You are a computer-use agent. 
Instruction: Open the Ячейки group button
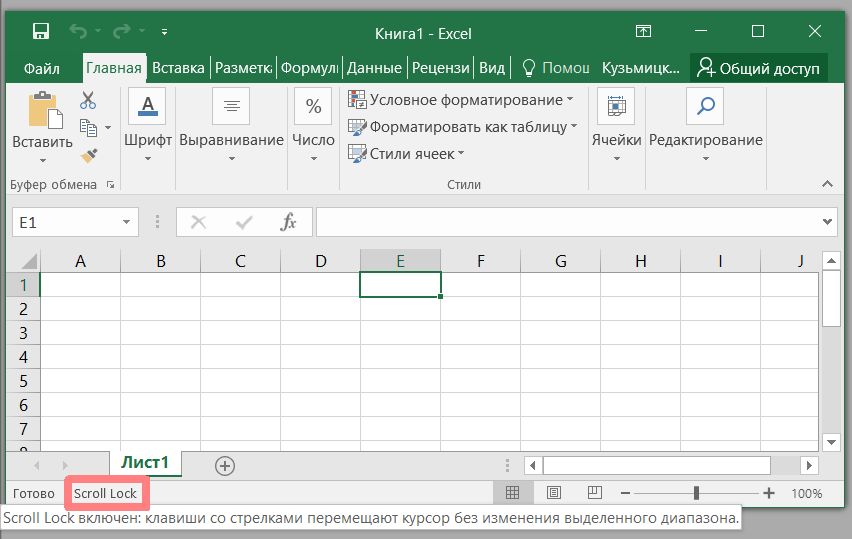[x=616, y=124]
